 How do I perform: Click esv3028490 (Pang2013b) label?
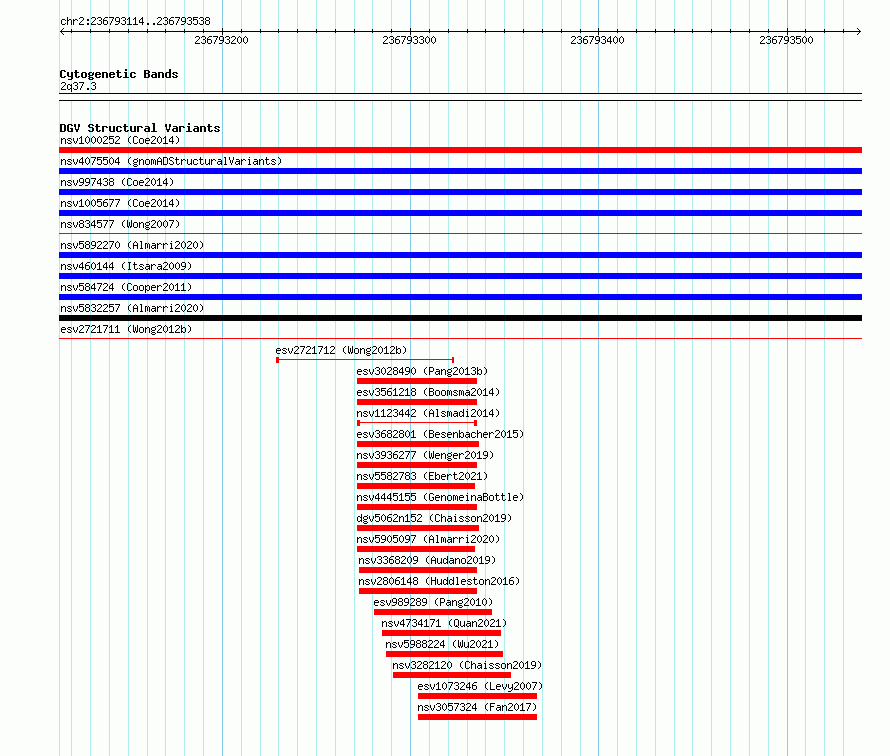(x=422, y=371)
